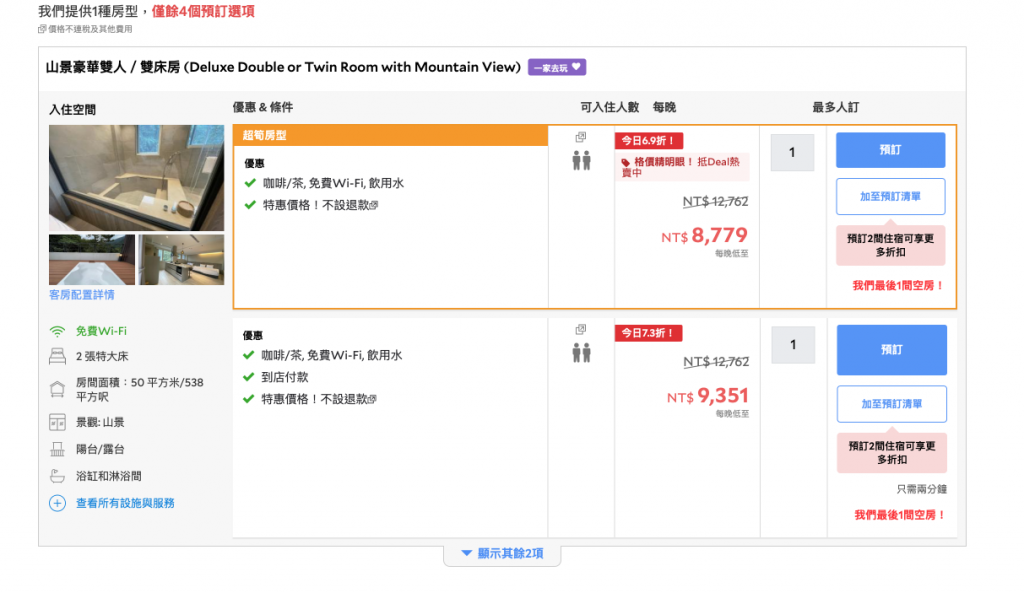Open 客房配置詳情 link
This screenshot has width=1024, height=593.
[x=82, y=295]
